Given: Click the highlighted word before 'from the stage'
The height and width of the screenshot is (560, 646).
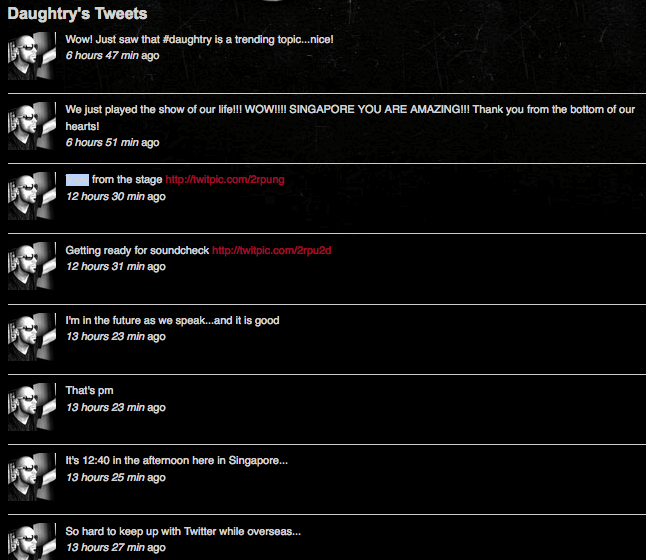Looking at the screenshot, I should (77, 180).
